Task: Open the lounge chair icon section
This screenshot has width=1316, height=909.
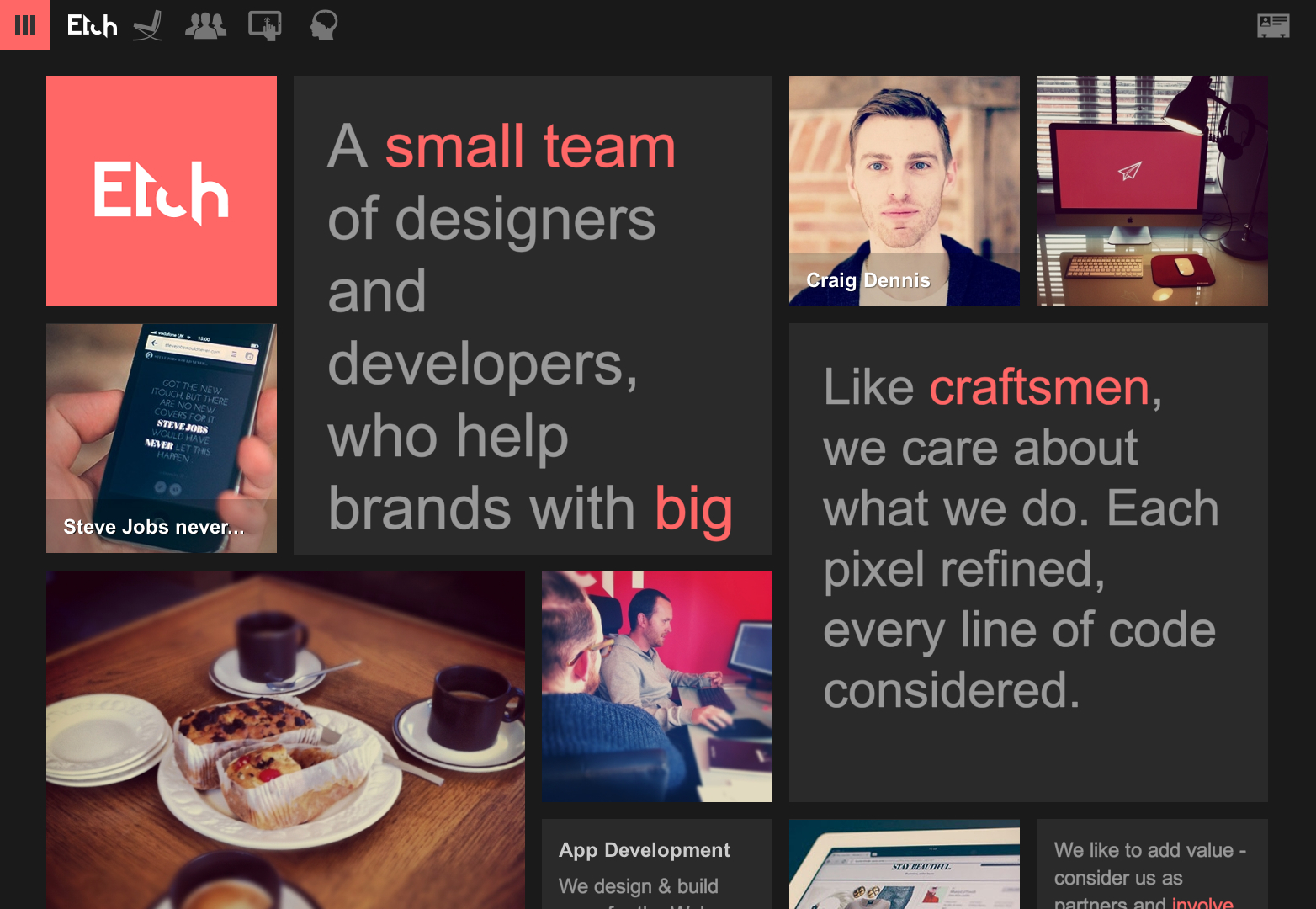Action: tap(148, 25)
